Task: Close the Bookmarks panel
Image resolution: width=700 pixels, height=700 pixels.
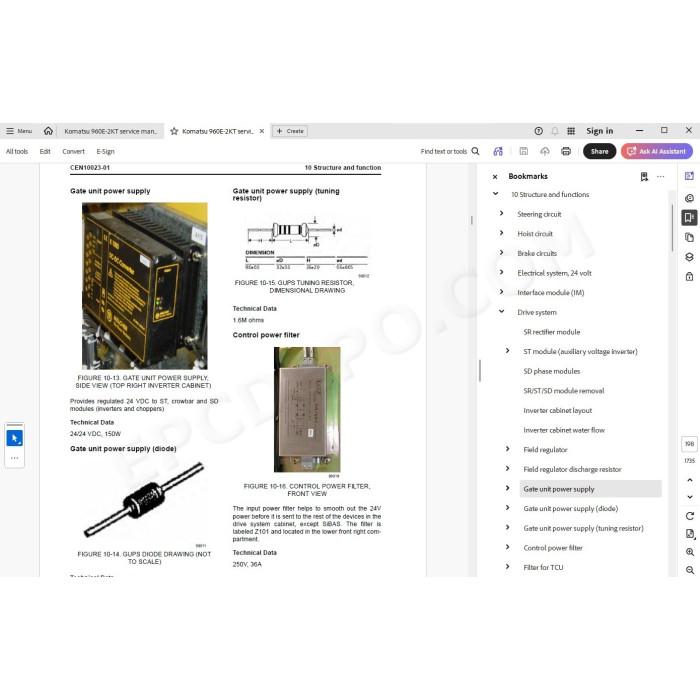Action: point(495,177)
